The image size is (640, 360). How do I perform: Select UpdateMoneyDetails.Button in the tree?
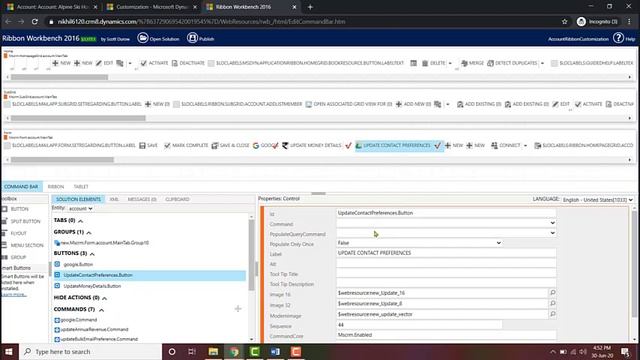click(x=92, y=286)
